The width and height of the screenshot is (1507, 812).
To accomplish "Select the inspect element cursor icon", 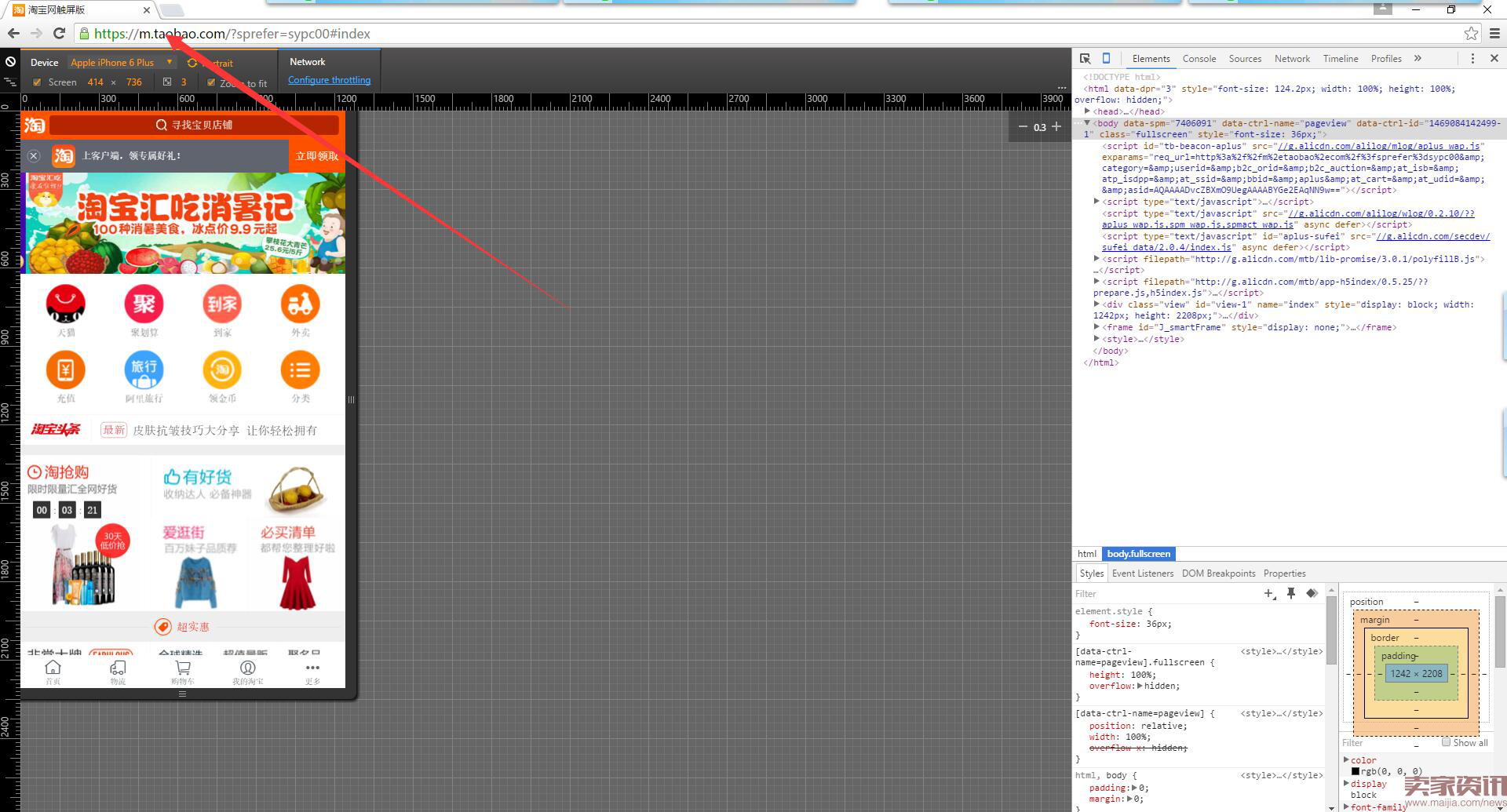I will (1085, 59).
